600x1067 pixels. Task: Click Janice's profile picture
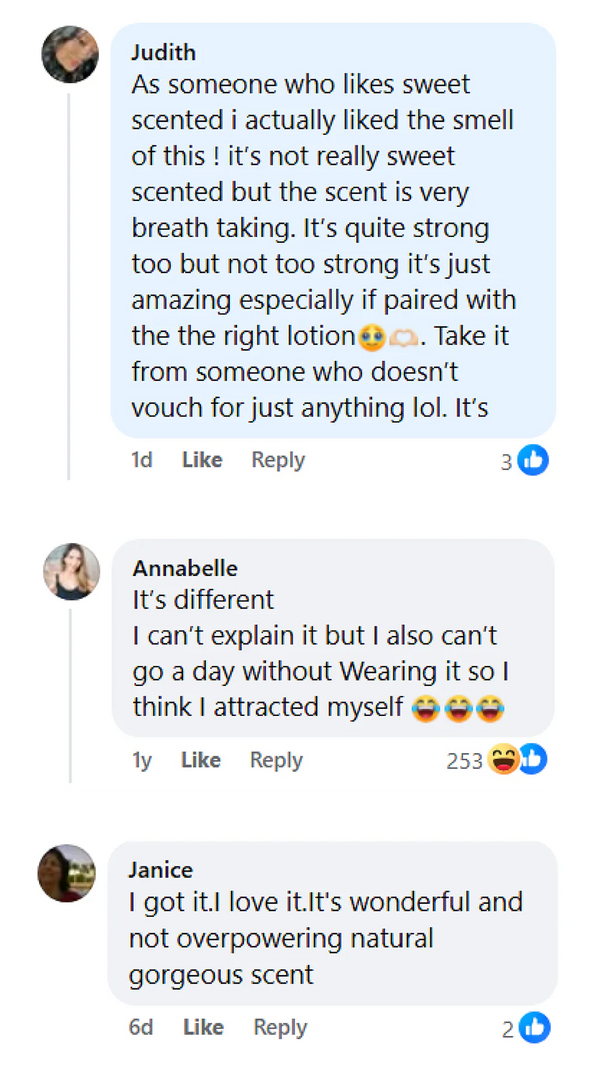click(66, 873)
